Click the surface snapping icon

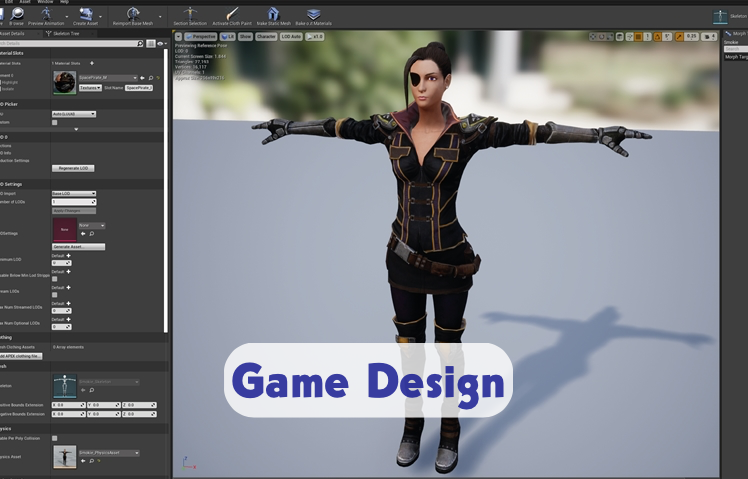629,36
